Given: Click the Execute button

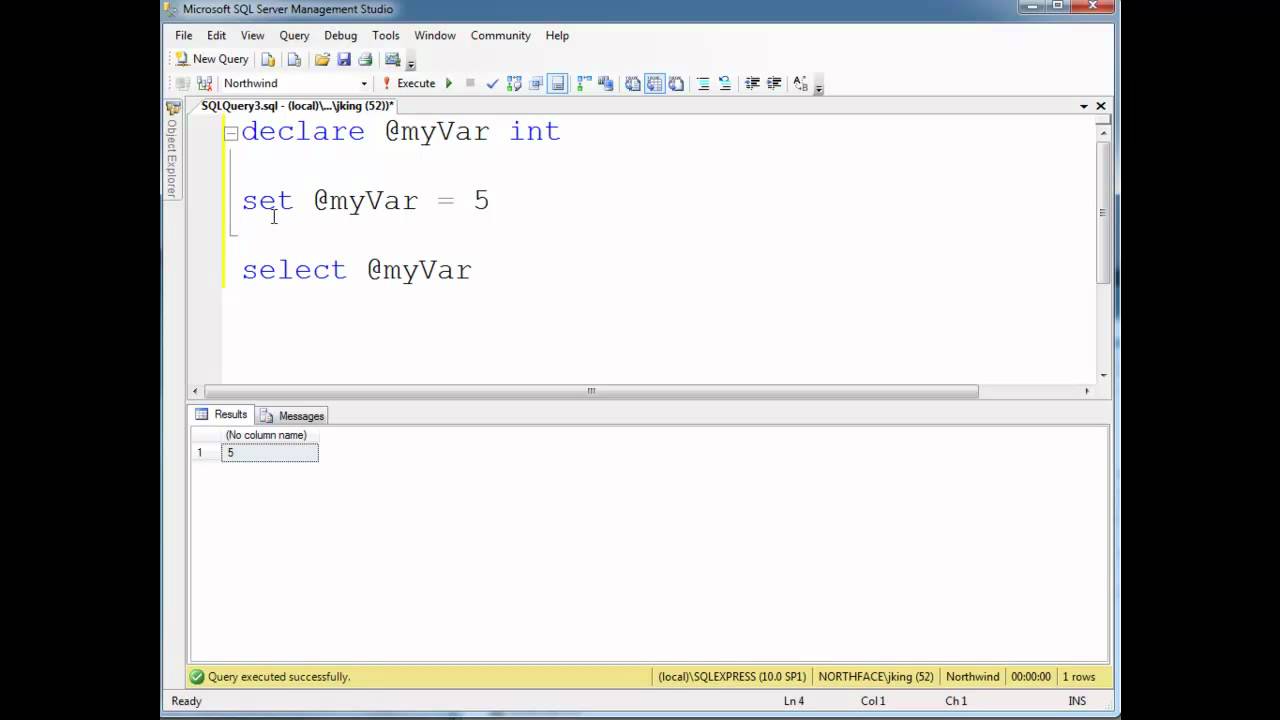Looking at the screenshot, I should point(408,83).
